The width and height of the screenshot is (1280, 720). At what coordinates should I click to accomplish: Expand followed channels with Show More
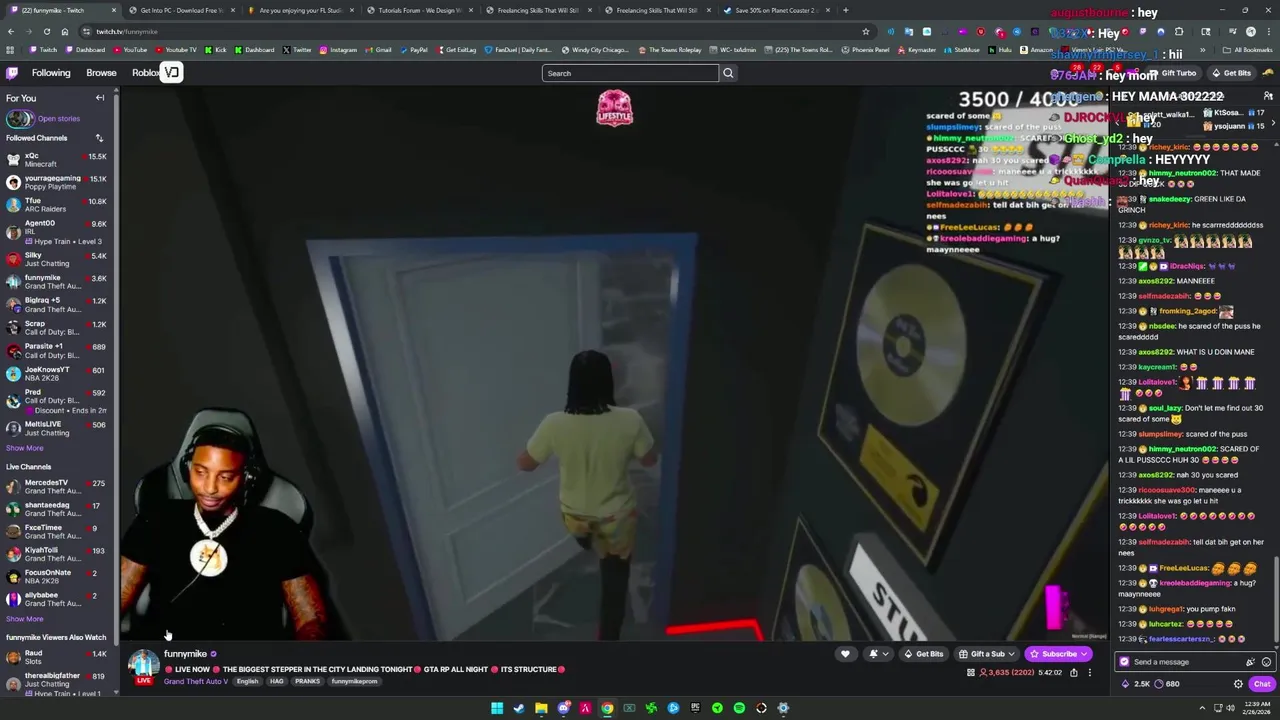(25, 448)
